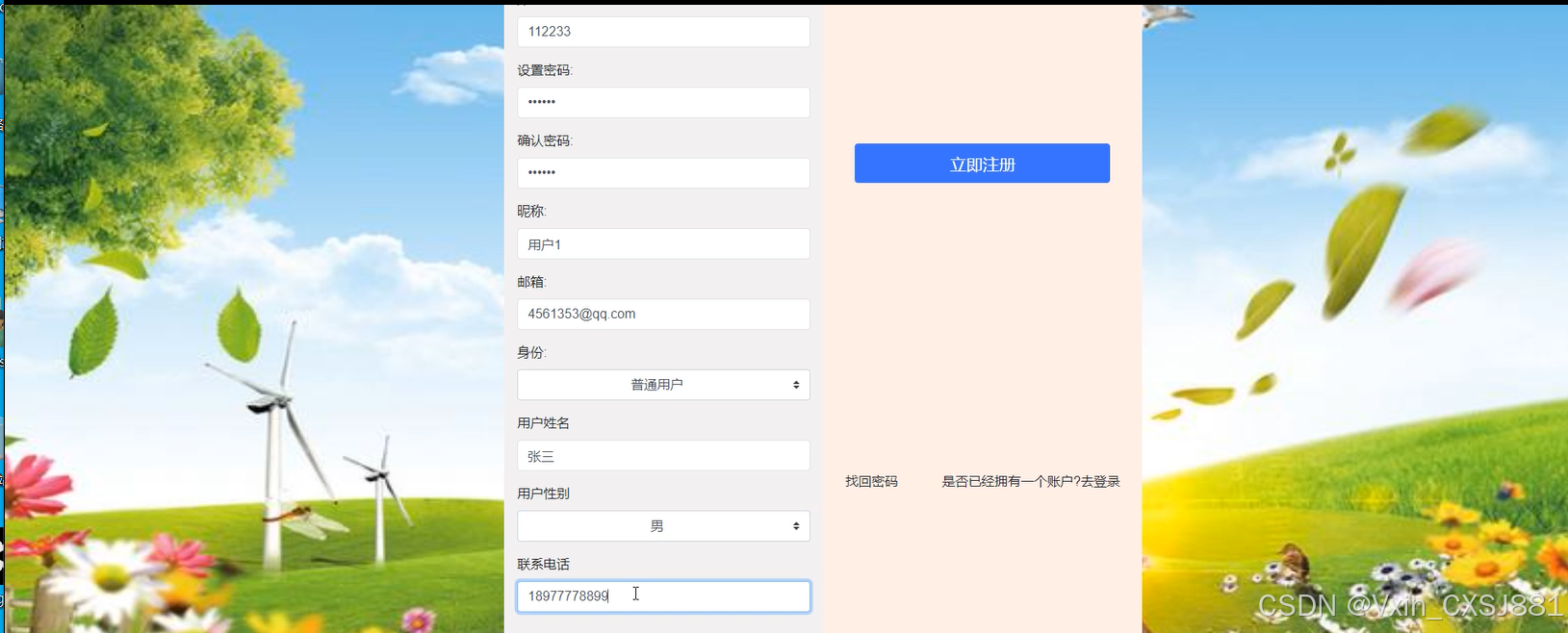Click the 联系电话 phone number field
Screen dimensions: 1568x633
663,596
